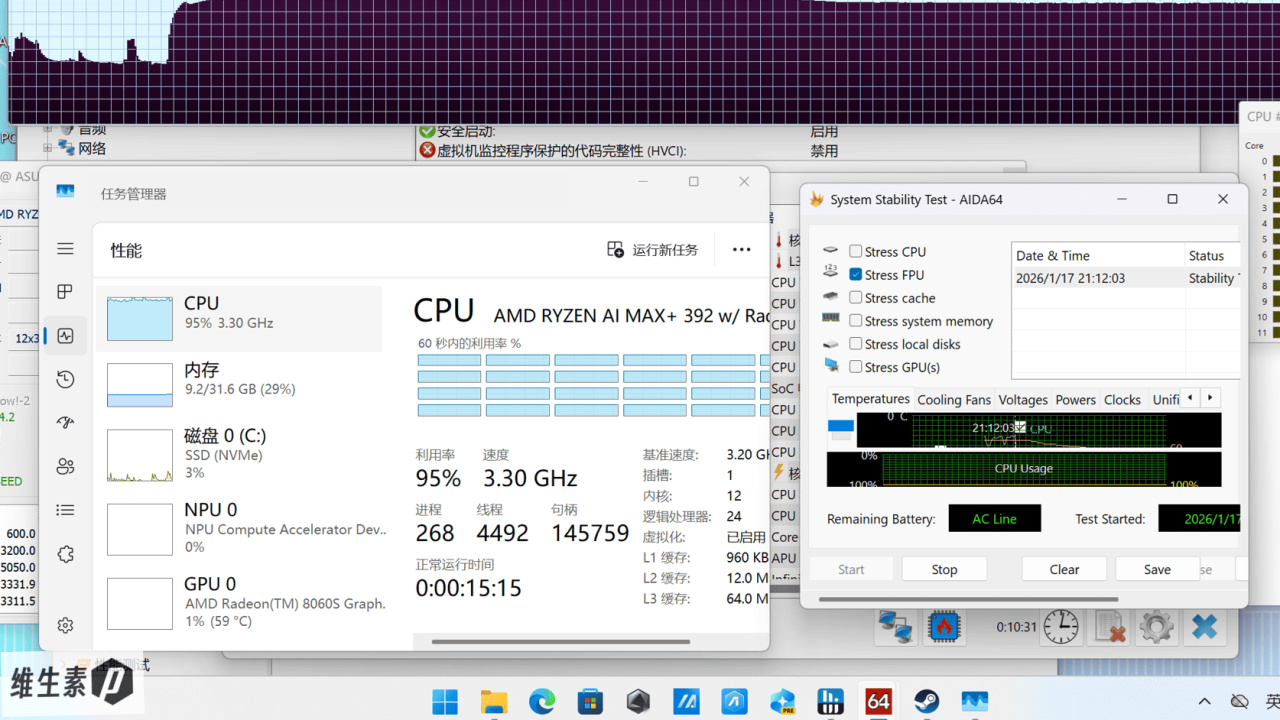This screenshot has height=720, width=1280.
Task: Click the AIDA64 taskbar icon
Action: 878,701
